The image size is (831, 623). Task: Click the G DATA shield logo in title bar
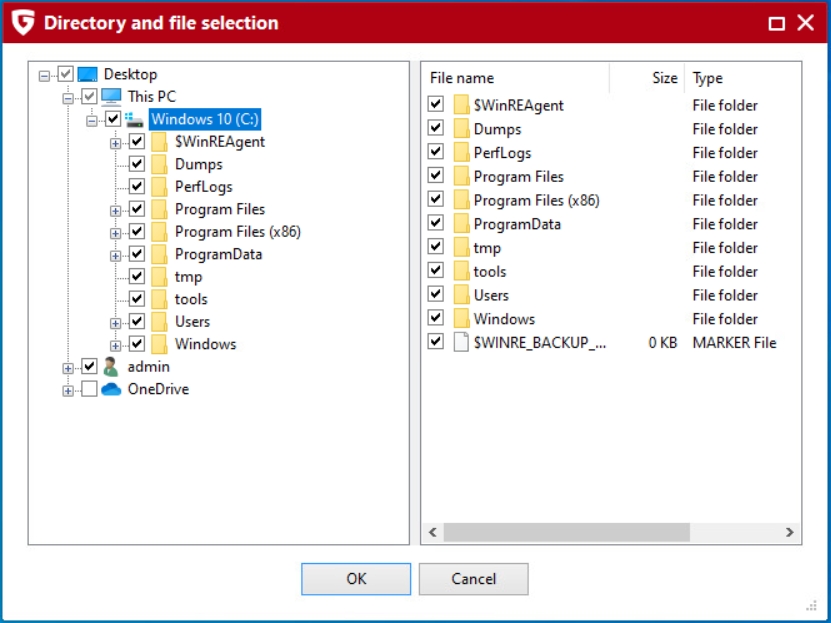(x=23, y=23)
